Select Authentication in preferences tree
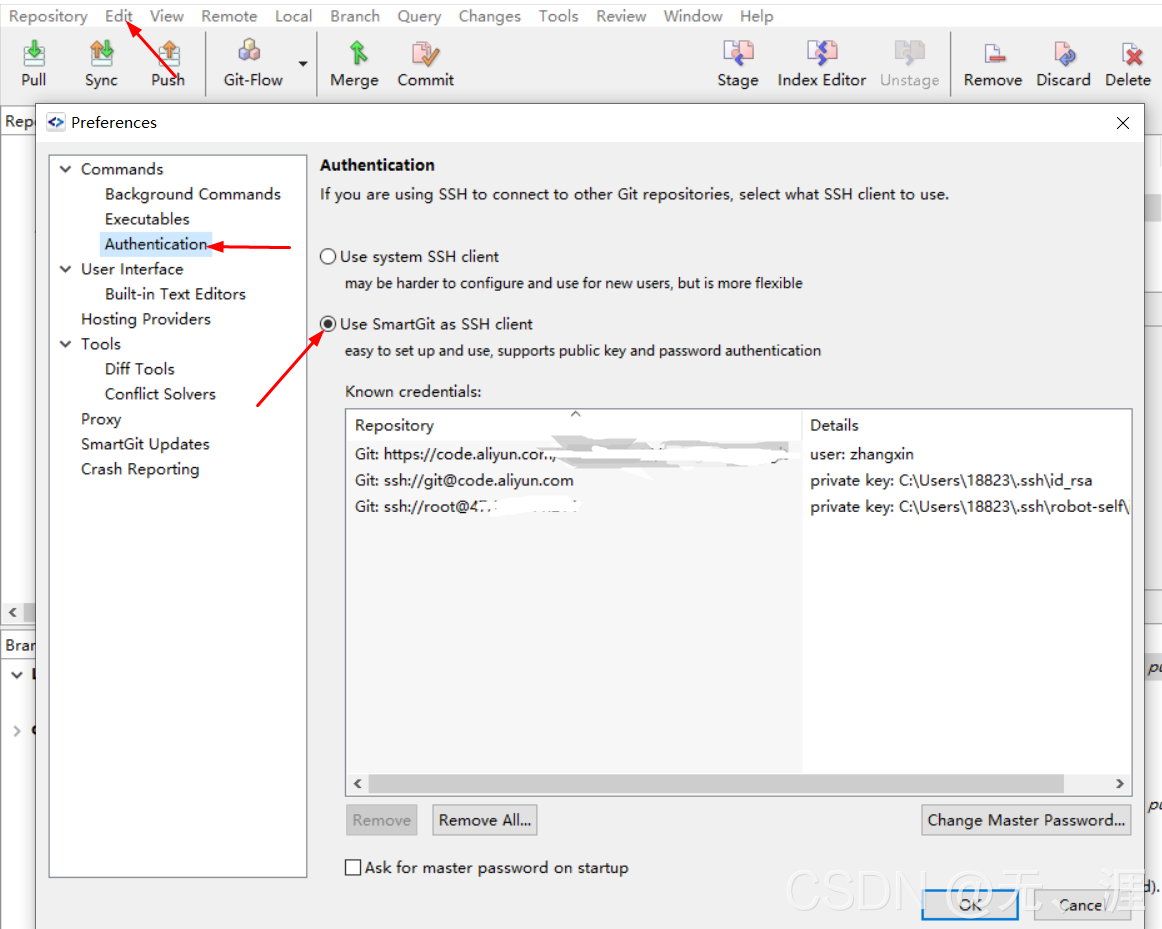This screenshot has width=1162, height=929. 156,244
